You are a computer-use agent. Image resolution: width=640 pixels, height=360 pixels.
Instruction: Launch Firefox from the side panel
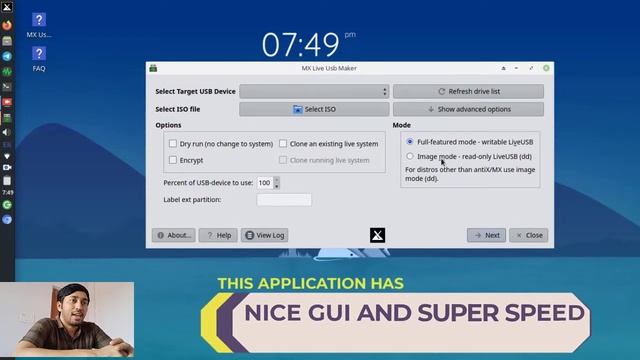coord(7,25)
